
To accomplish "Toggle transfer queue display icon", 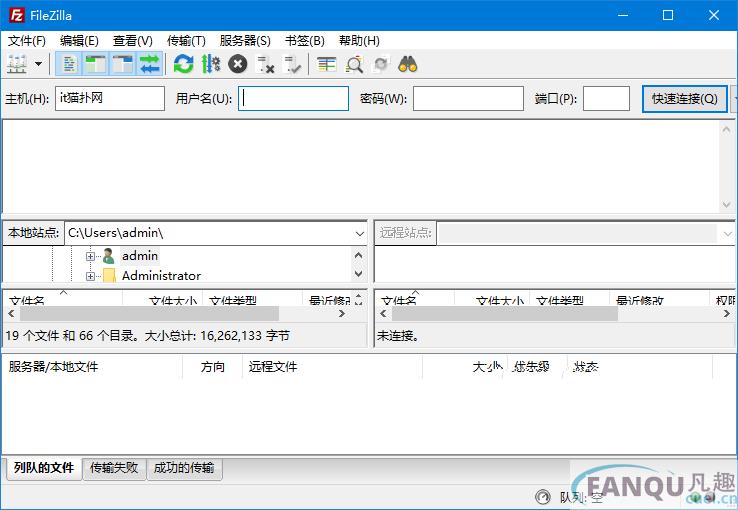I will pyautogui.click(x=150, y=64).
